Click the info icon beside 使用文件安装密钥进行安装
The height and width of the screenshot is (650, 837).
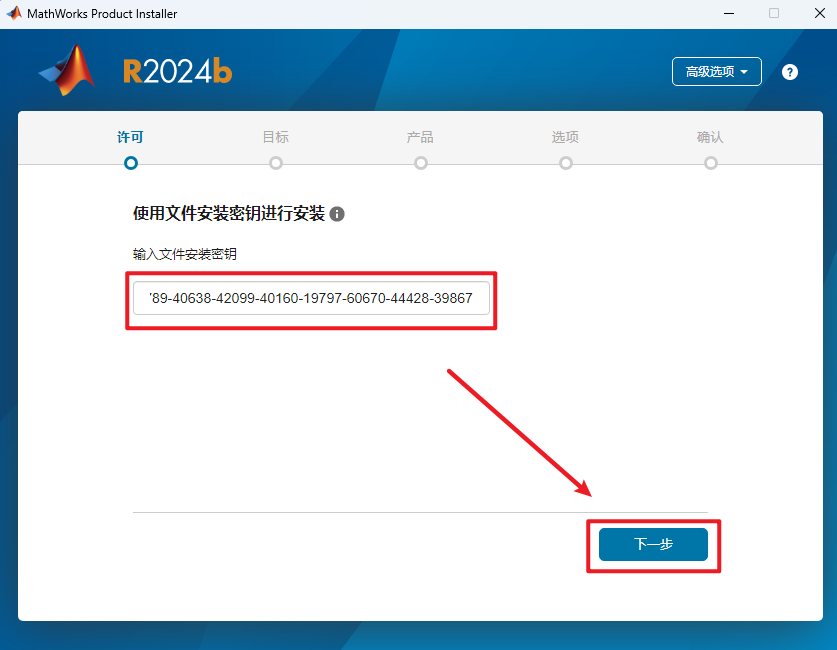coord(337,214)
